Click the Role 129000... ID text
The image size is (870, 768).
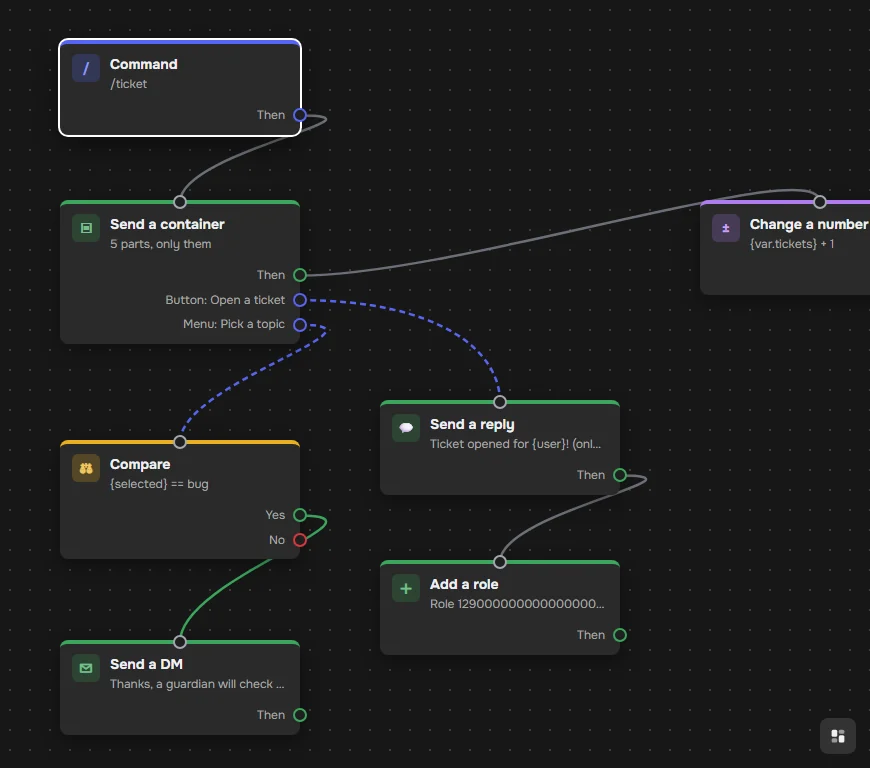pos(517,604)
